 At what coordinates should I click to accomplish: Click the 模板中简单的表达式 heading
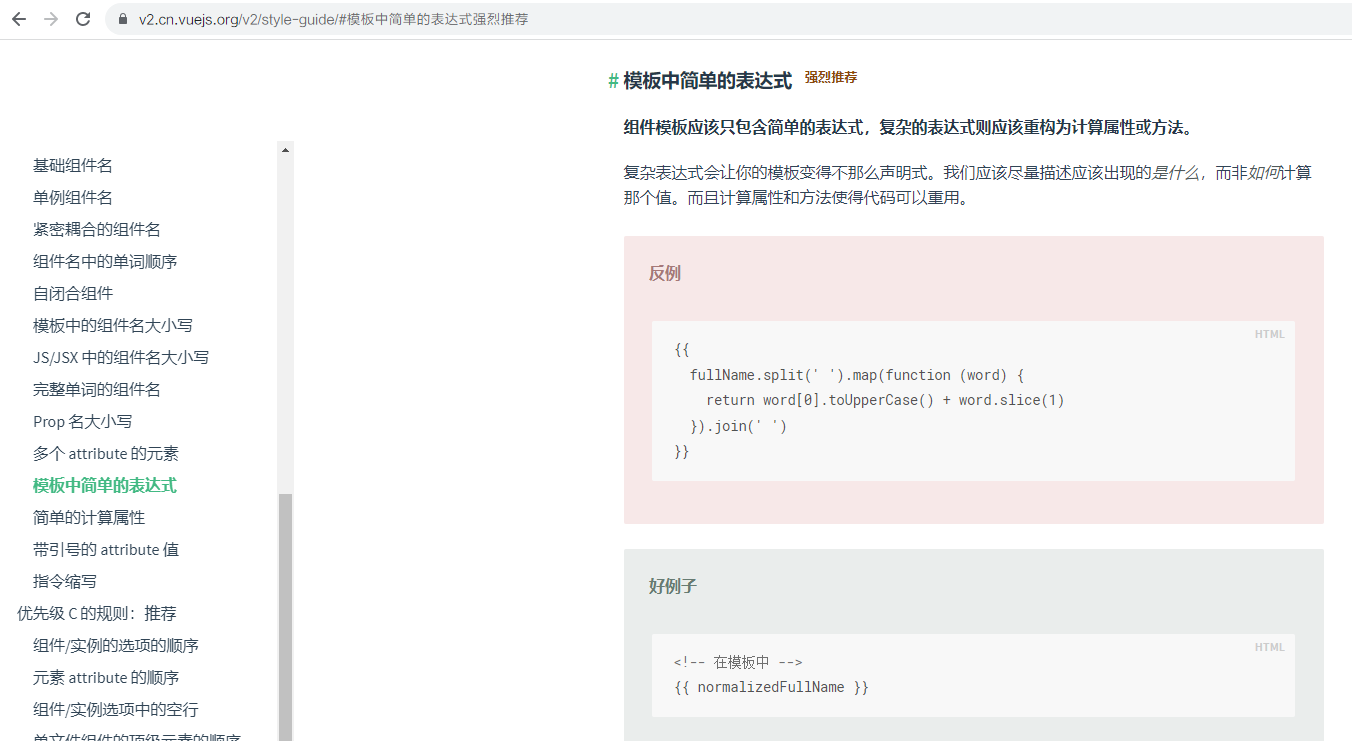pos(707,81)
